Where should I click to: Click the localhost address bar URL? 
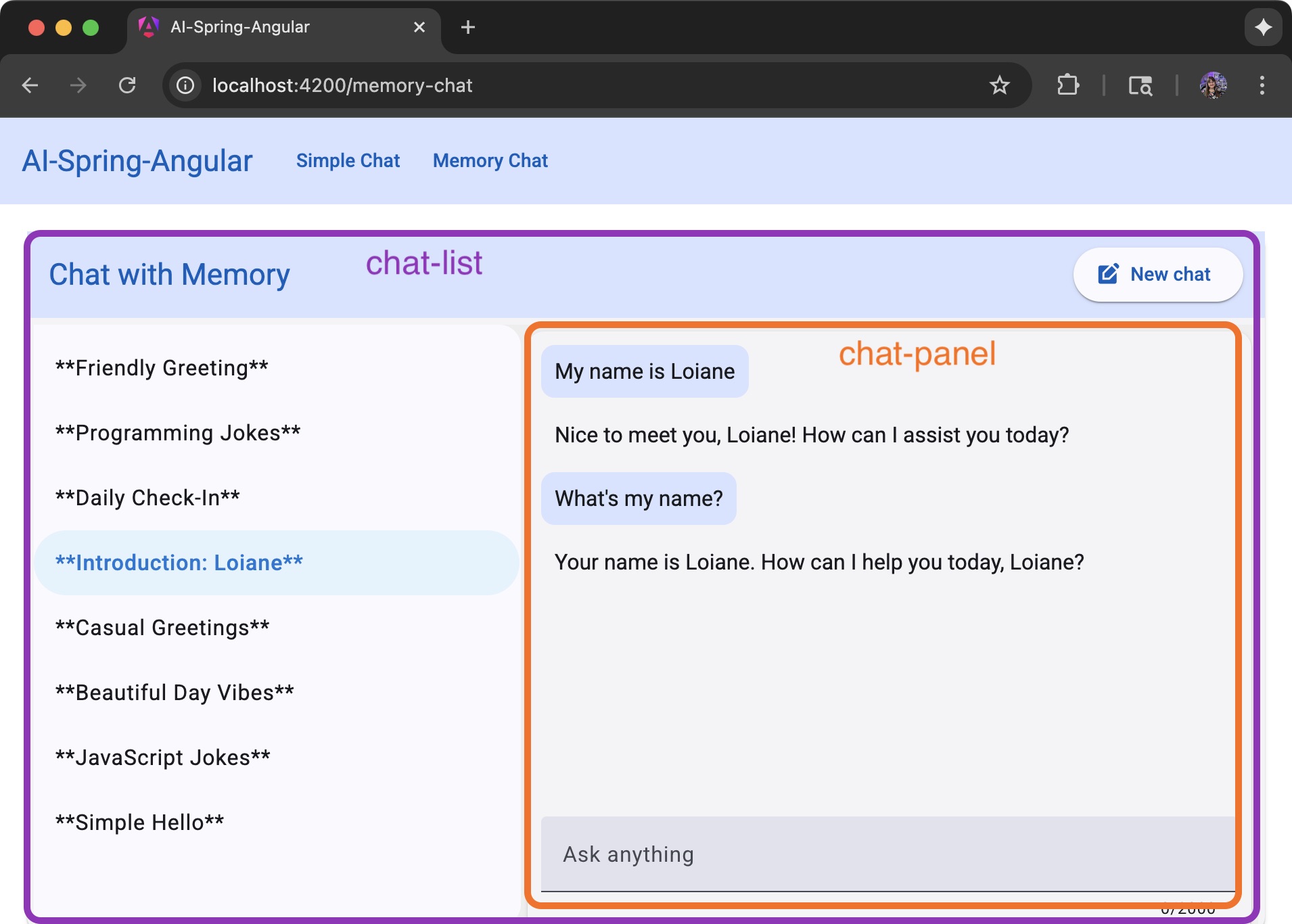click(342, 85)
